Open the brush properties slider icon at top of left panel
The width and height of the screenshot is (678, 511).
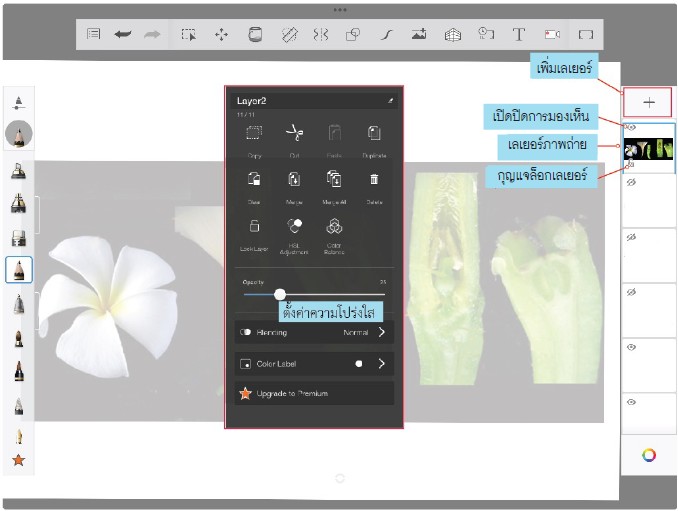click(x=18, y=103)
